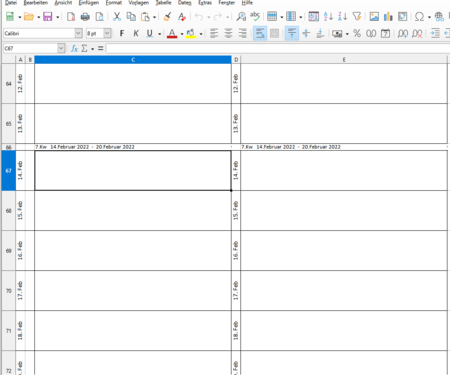Click the purple Save icon
The height and width of the screenshot is (375, 450).
point(48,16)
